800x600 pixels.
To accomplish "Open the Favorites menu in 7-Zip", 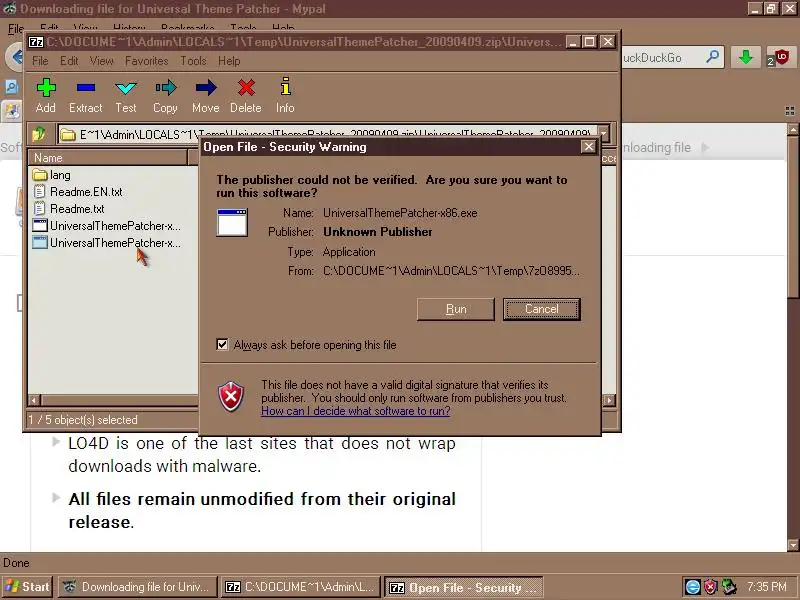I will [146, 61].
